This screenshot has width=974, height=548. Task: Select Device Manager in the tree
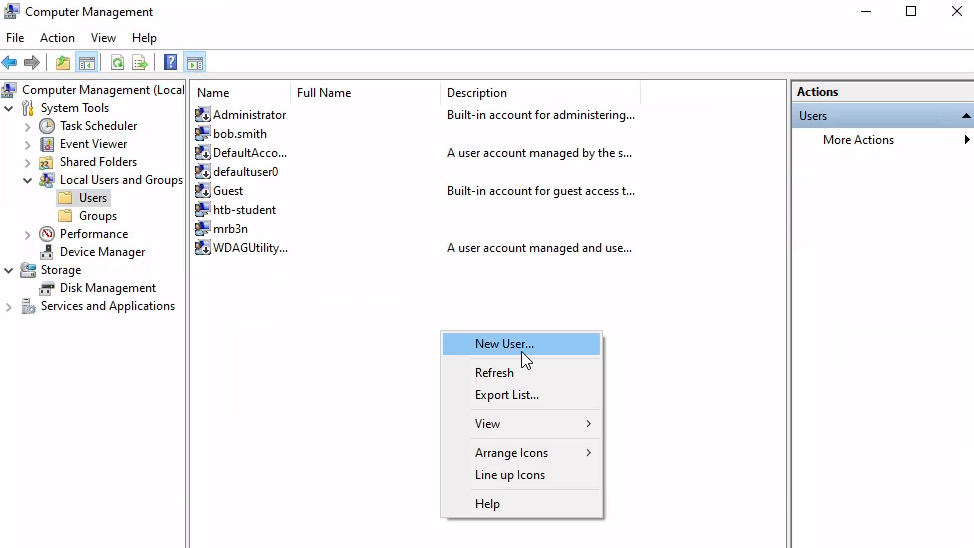tap(102, 252)
